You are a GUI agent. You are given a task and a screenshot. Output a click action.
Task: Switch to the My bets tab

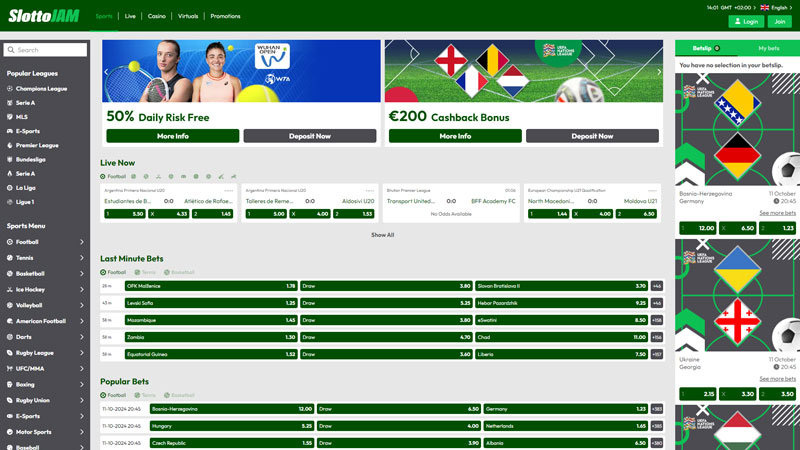(x=768, y=48)
